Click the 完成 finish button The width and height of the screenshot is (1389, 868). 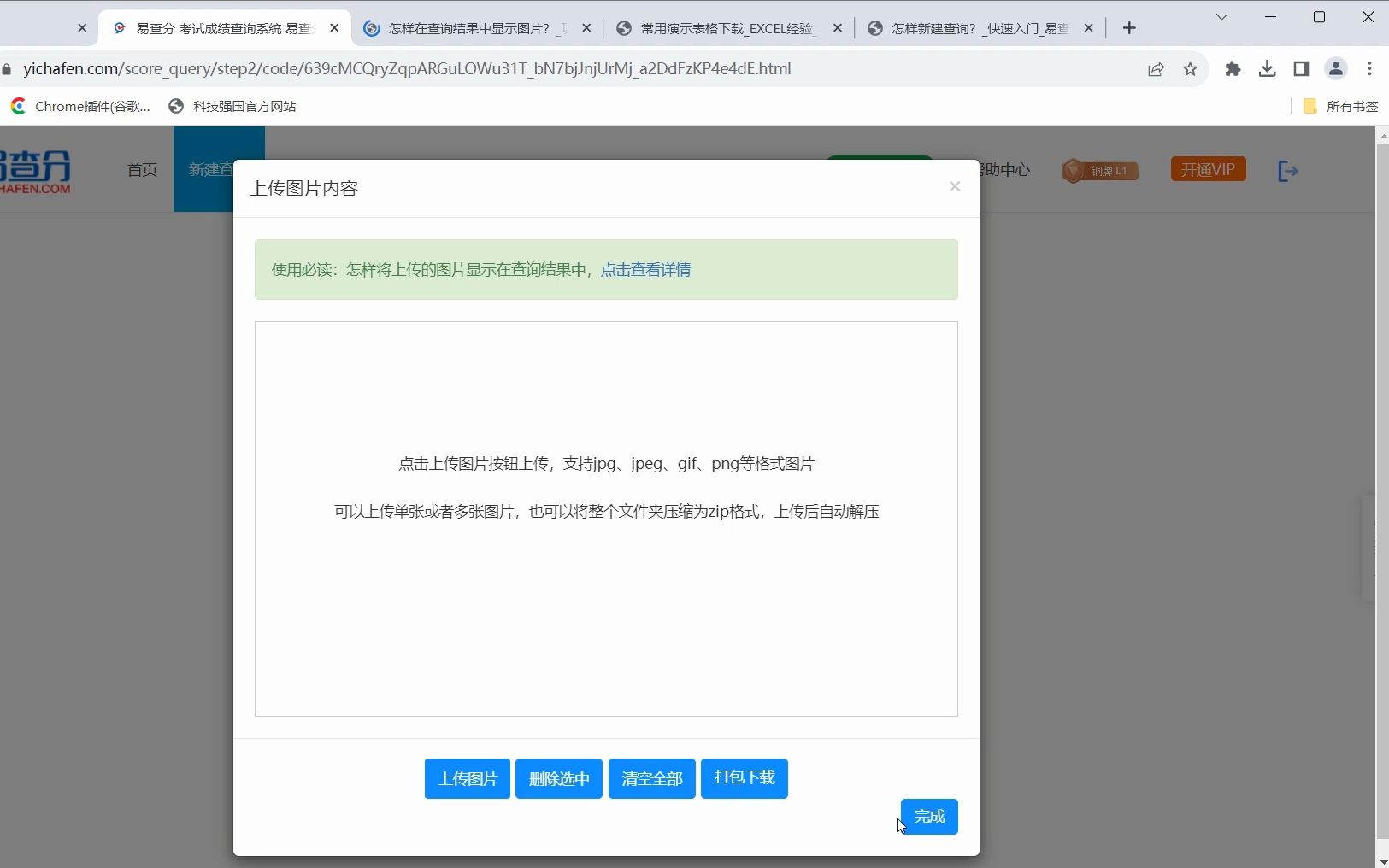tap(929, 817)
